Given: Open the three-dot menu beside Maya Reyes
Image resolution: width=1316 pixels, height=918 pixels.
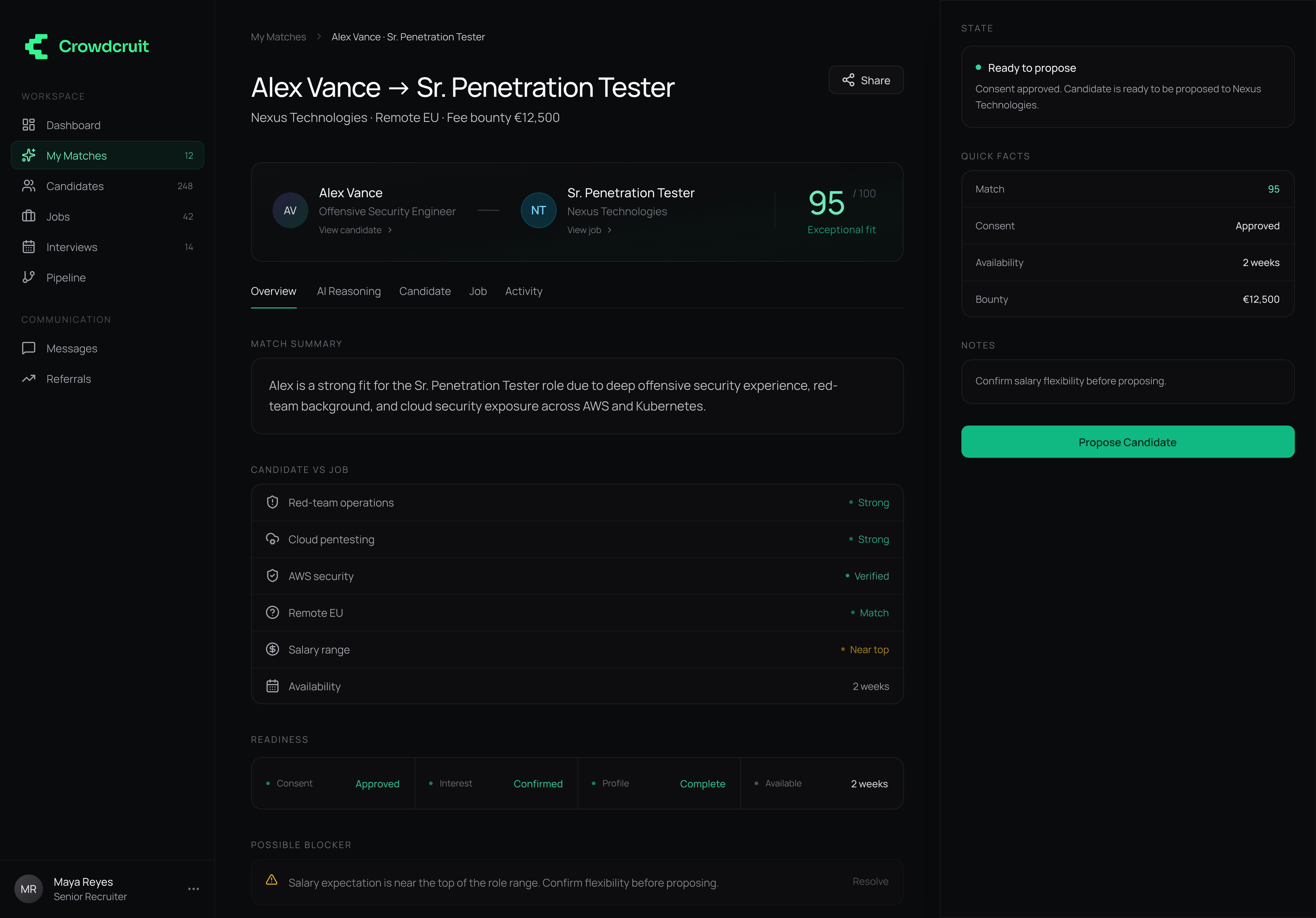Looking at the screenshot, I should (x=194, y=889).
